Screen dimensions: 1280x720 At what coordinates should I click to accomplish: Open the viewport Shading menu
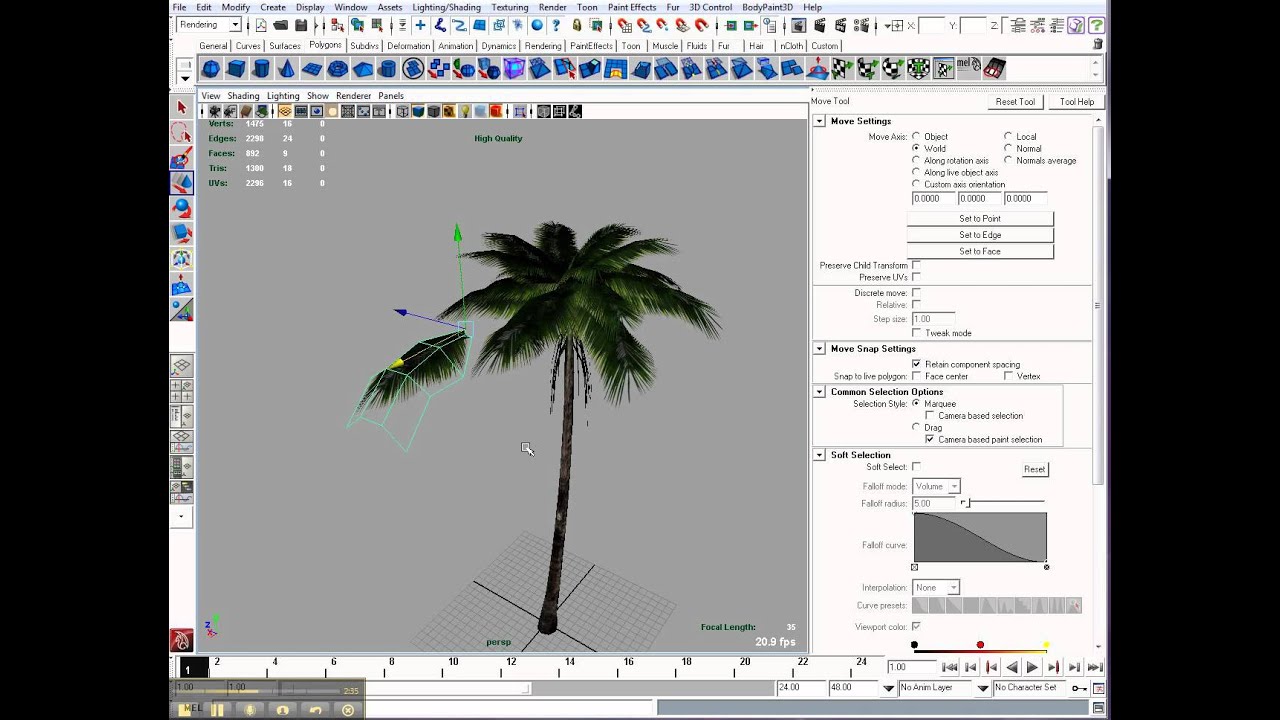click(x=243, y=96)
